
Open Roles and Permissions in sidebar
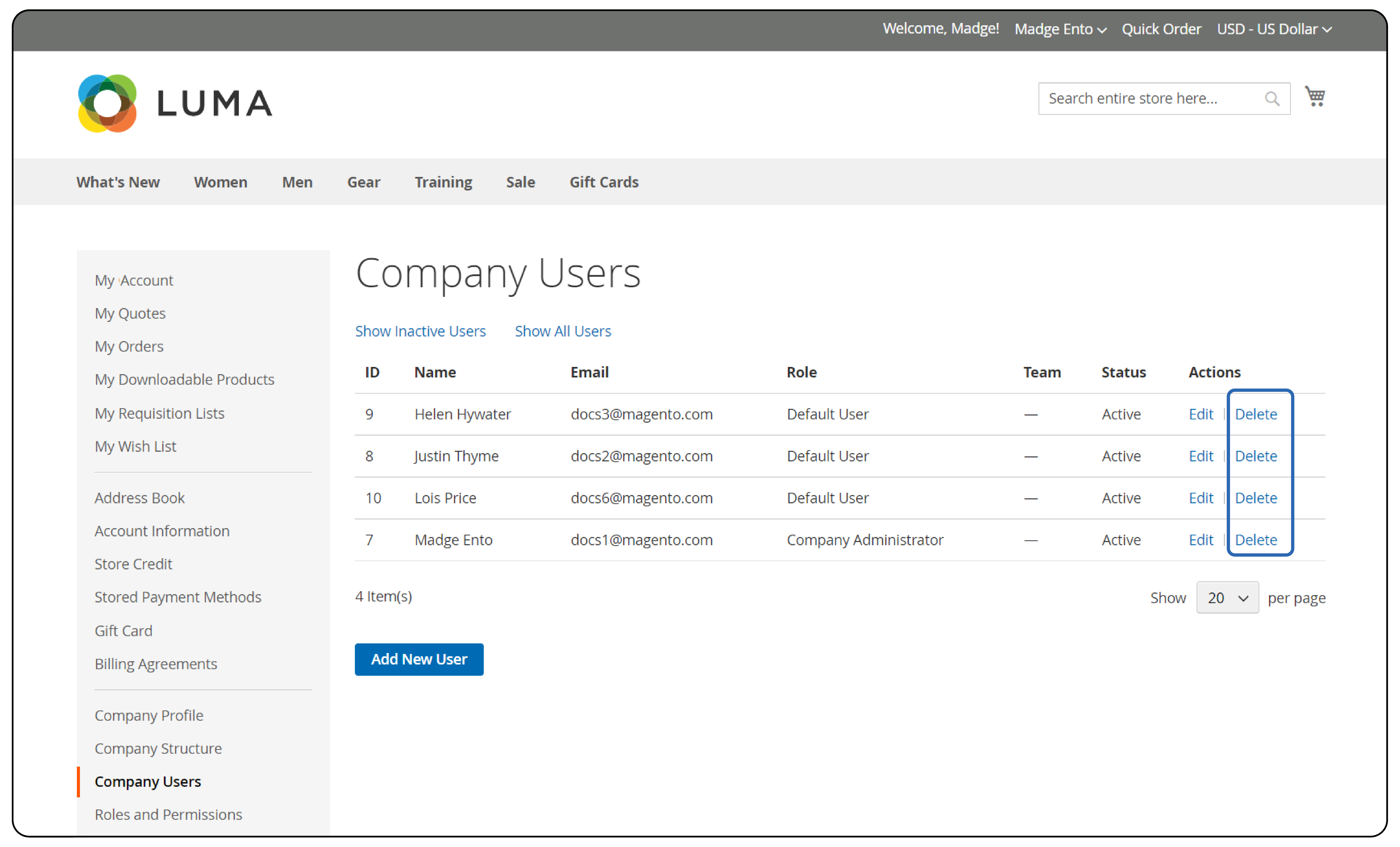(x=168, y=815)
